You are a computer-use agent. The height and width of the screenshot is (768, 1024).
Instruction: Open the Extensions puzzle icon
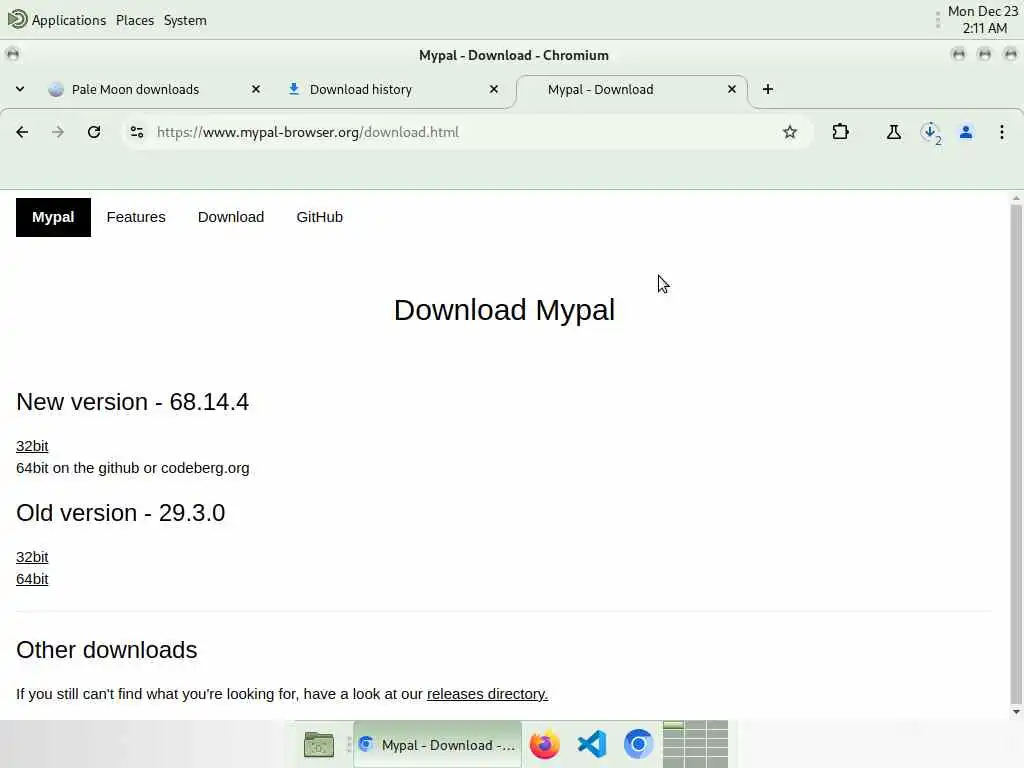840,133
